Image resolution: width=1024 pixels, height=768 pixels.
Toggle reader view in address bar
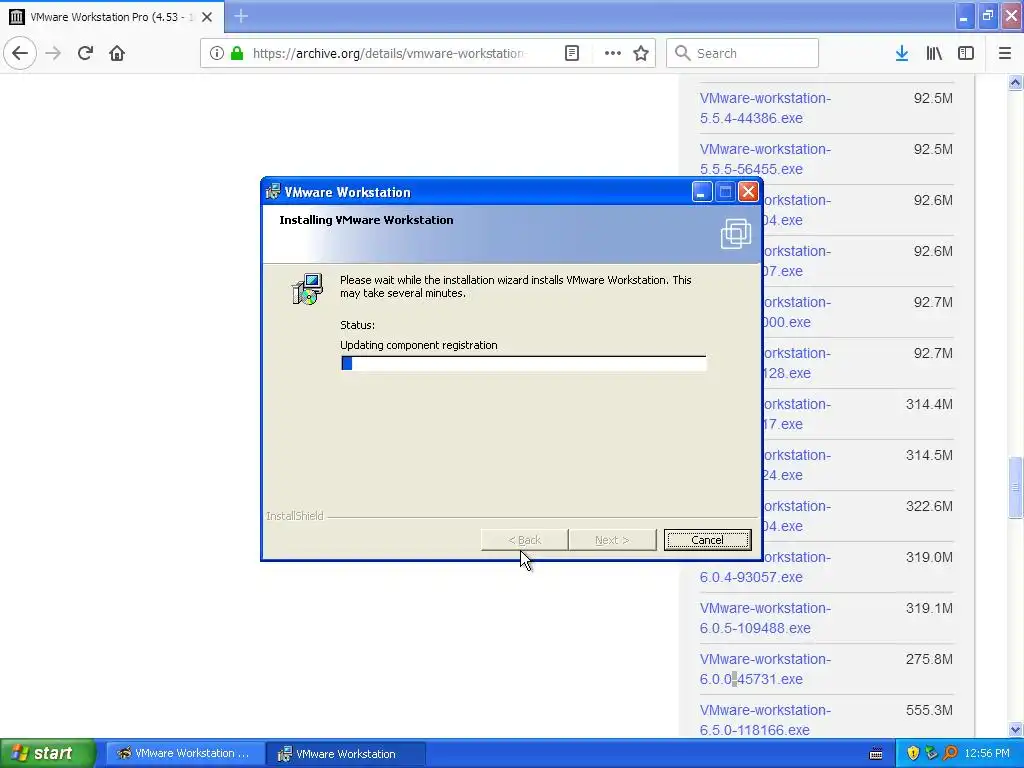pyautogui.click(x=571, y=53)
